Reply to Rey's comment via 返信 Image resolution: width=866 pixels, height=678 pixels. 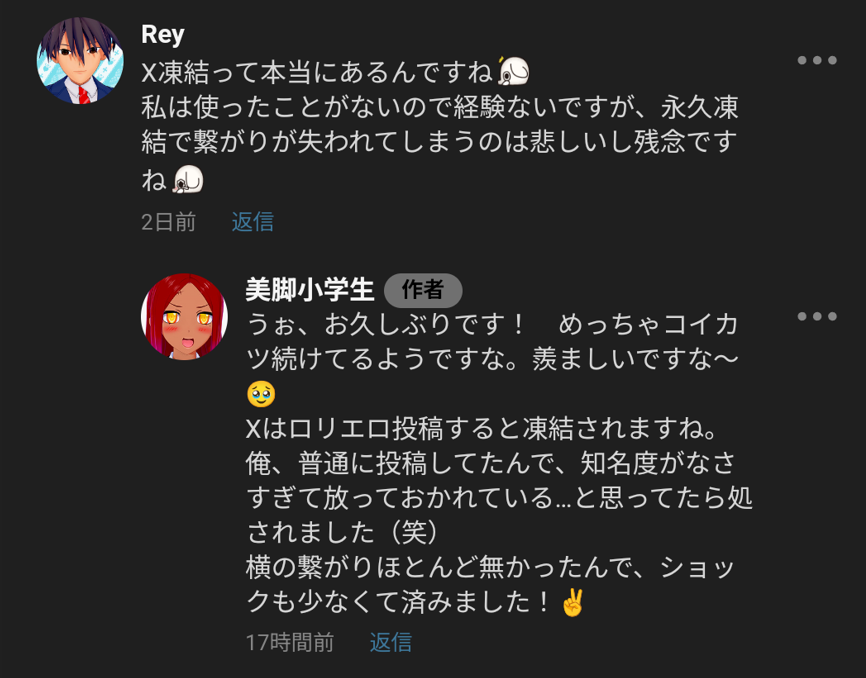(253, 222)
